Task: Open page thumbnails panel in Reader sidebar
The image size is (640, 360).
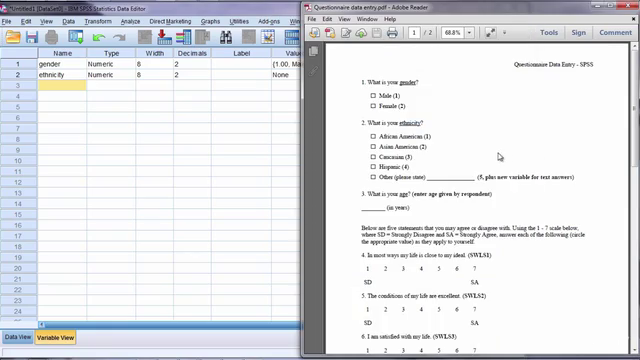Action: pos(313,51)
